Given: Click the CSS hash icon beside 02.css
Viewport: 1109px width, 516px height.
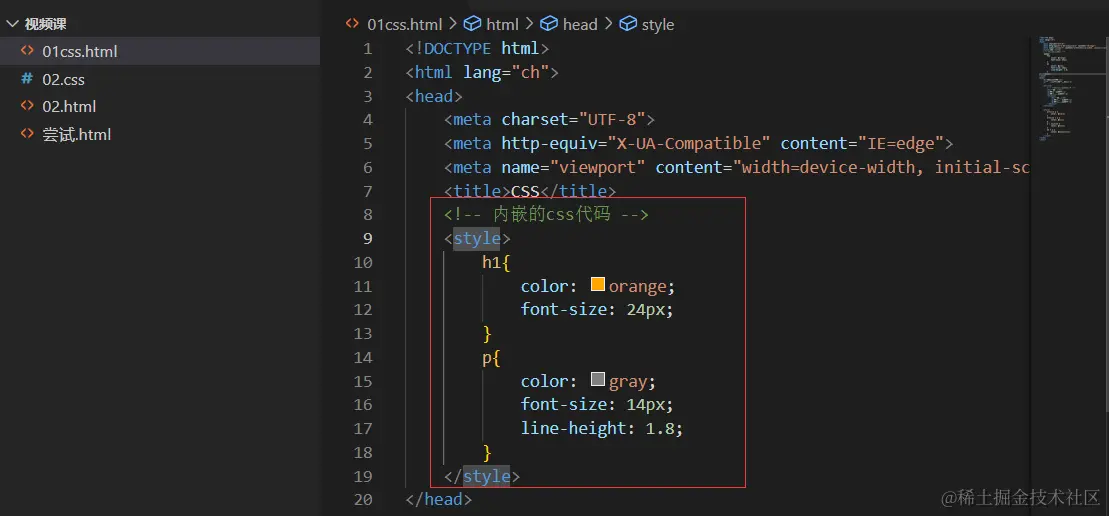Looking at the screenshot, I should click(27, 78).
